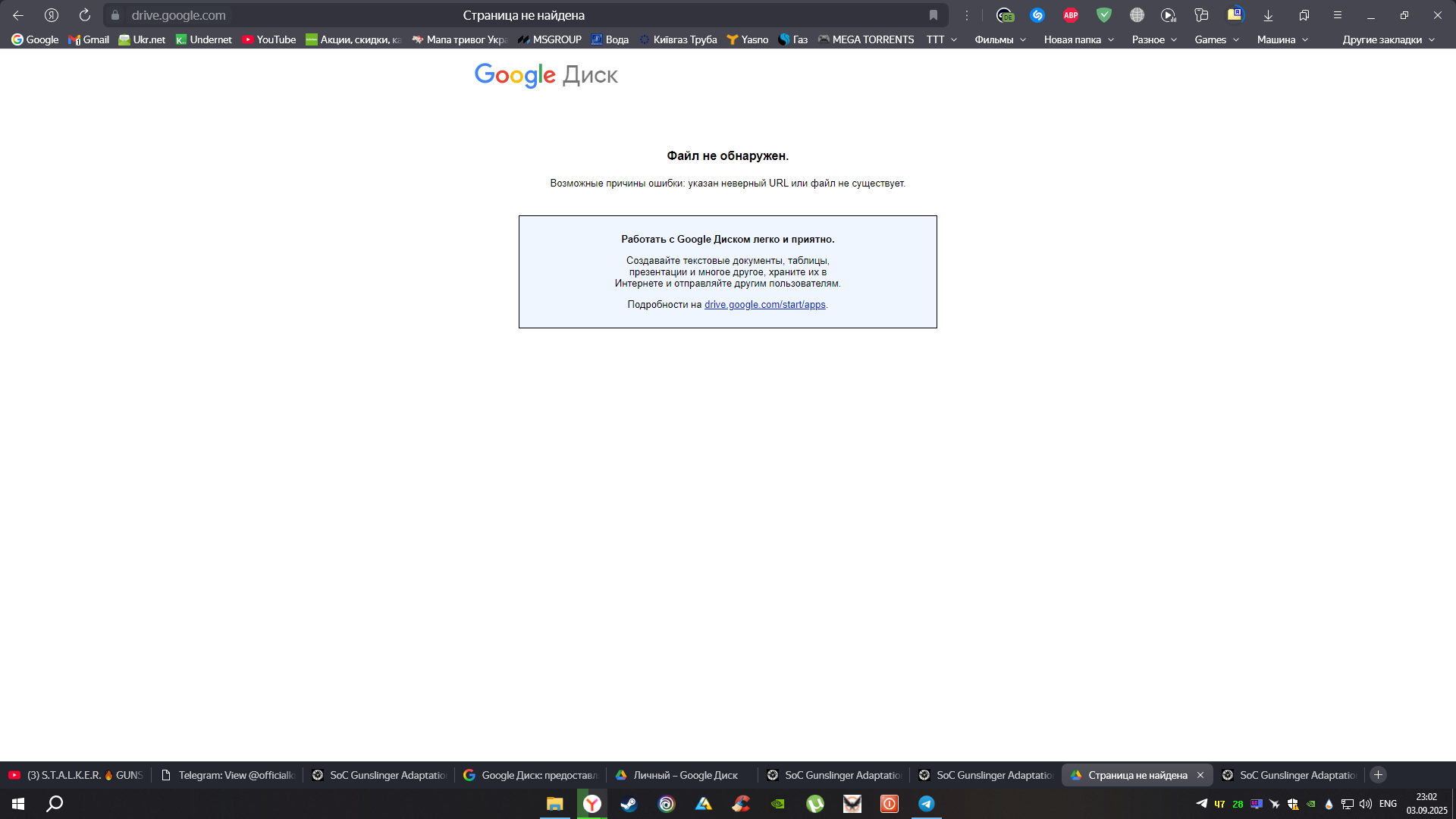Open a new browser tab
Viewport: 1456px width, 819px height.
pos(1379,775)
